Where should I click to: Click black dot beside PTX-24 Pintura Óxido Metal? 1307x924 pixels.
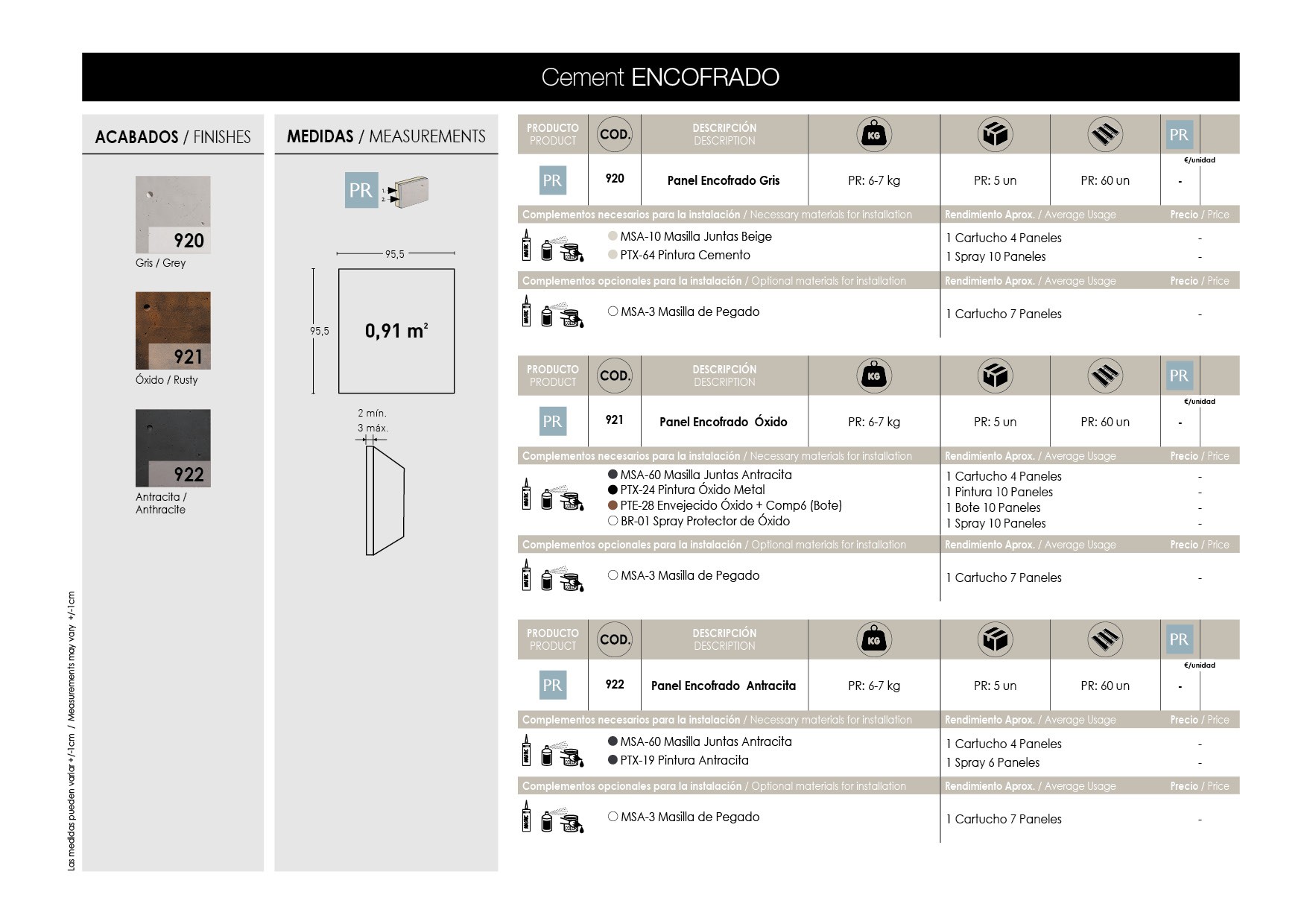click(x=613, y=490)
